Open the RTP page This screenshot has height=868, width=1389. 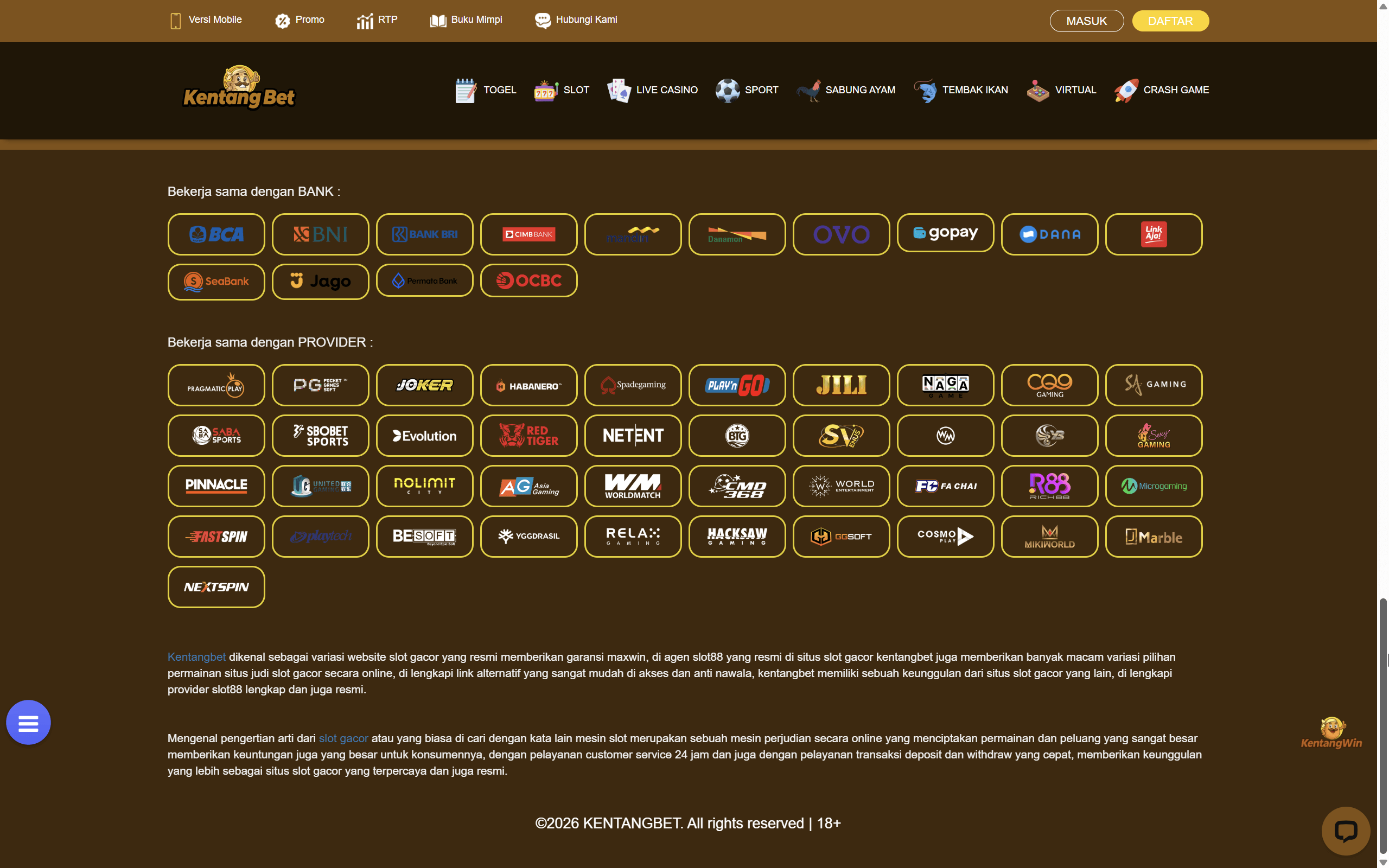click(377, 20)
